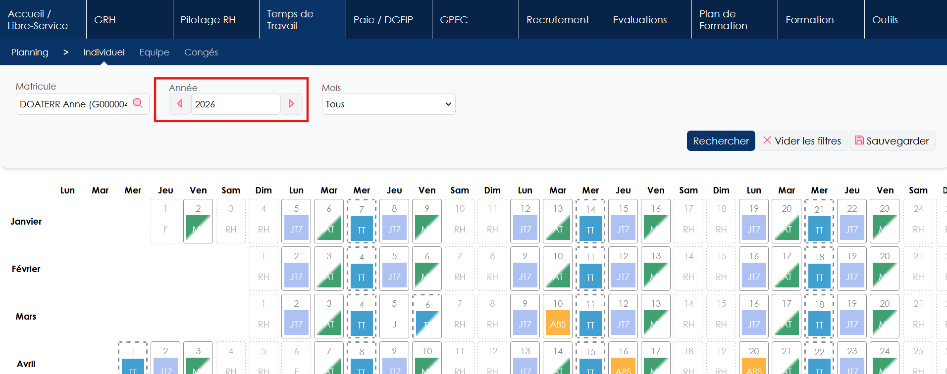Switch to the Congés tab

(x=201, y=53)
